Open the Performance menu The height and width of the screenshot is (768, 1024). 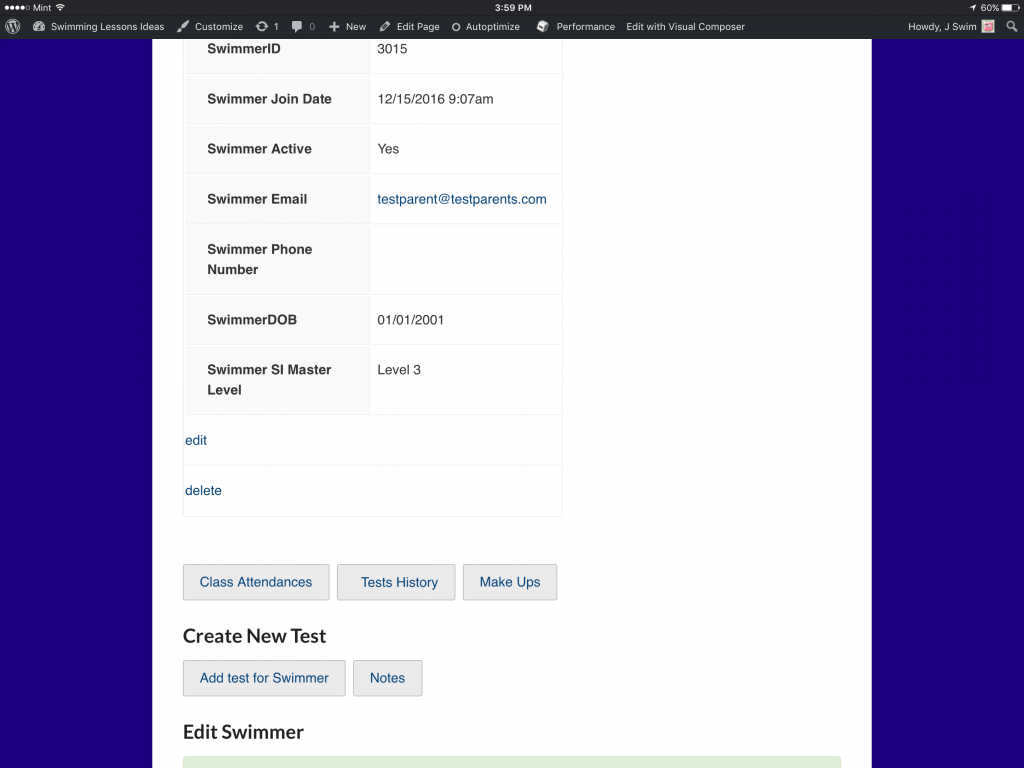[x=586, y=27]
